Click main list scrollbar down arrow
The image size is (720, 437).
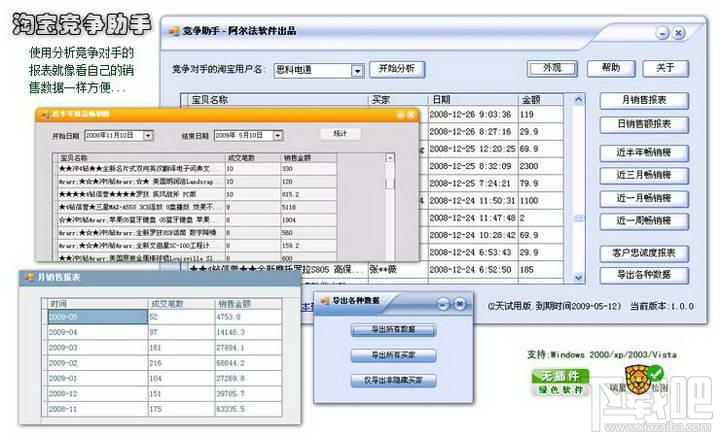point(579,277)
